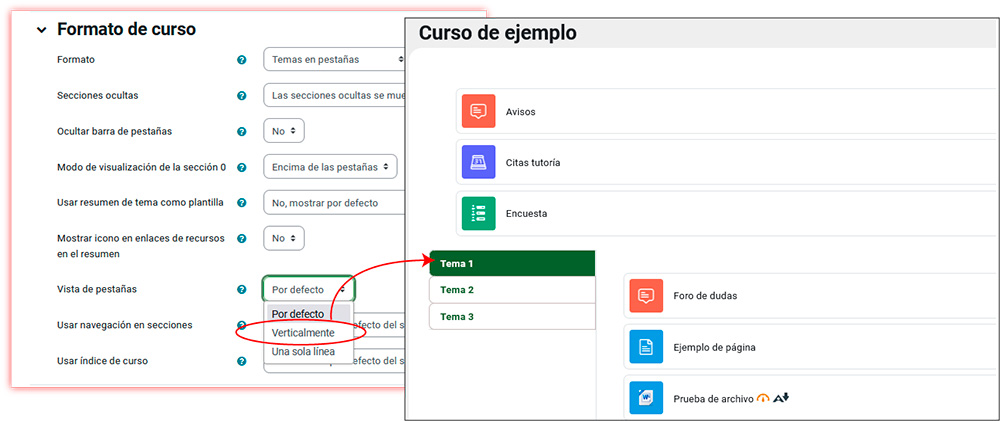
Task: Click the Formato de curso heading text
Action: [x=126, y=29]
